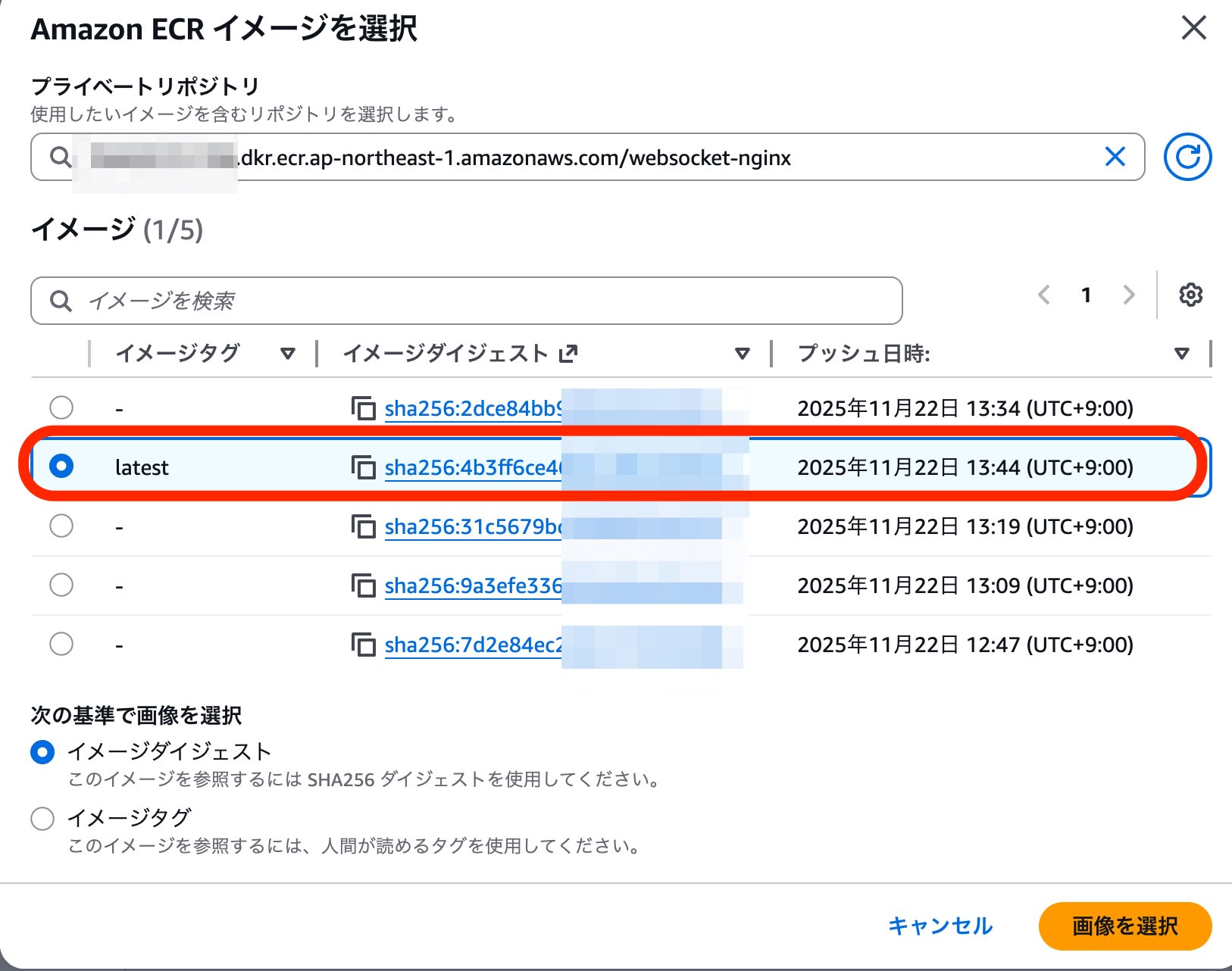Choose the イメージタグ reference option

pyautogui.click(x=42, y=818)
